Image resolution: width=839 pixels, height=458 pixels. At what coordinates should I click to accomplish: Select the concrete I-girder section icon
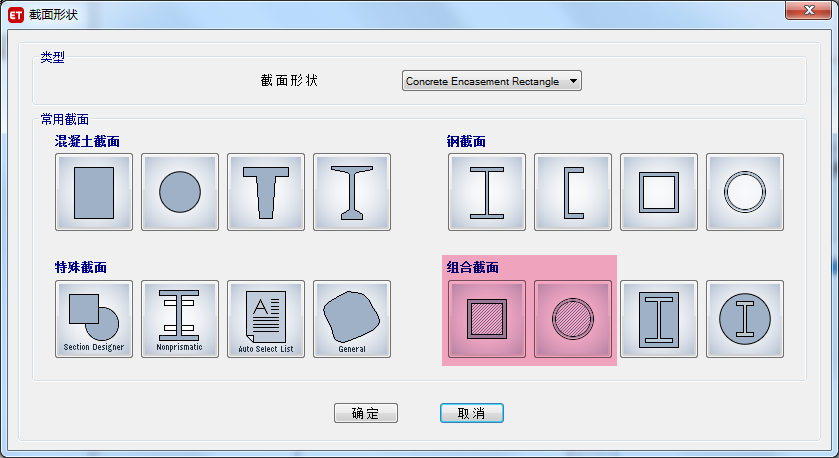352,192
